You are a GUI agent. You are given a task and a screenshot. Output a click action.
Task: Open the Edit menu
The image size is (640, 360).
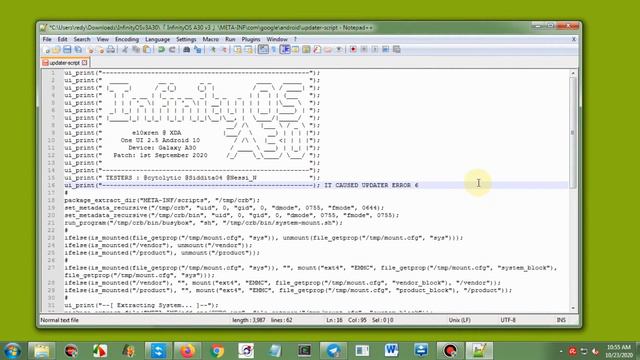click(x=62, y=40)
